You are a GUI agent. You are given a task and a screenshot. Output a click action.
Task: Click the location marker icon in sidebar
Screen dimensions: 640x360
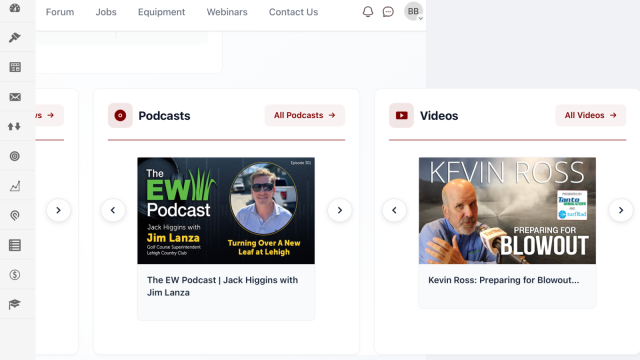tap(15, 216)
